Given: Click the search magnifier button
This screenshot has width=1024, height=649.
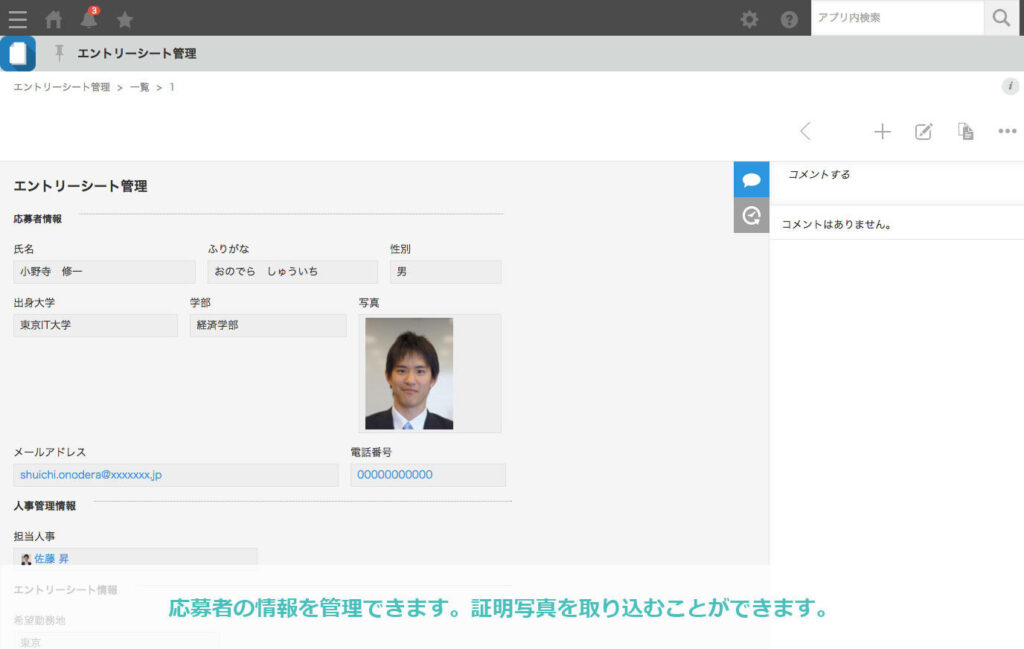Looking at the screenshot, I should [1001, 18].
